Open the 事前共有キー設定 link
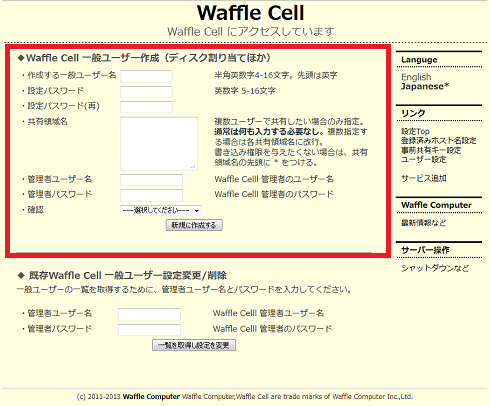 tap(431, 150)
